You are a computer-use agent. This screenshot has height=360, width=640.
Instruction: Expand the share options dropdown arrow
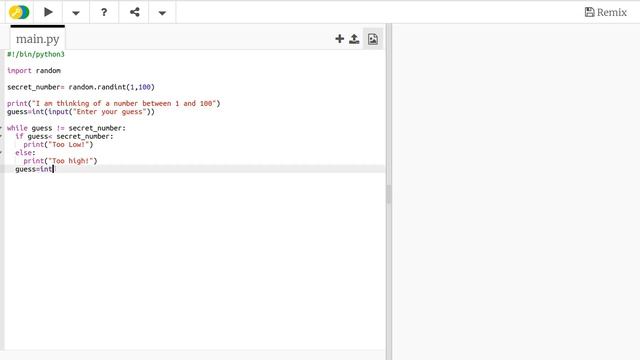pyautogui.click(x=162, y=13)
